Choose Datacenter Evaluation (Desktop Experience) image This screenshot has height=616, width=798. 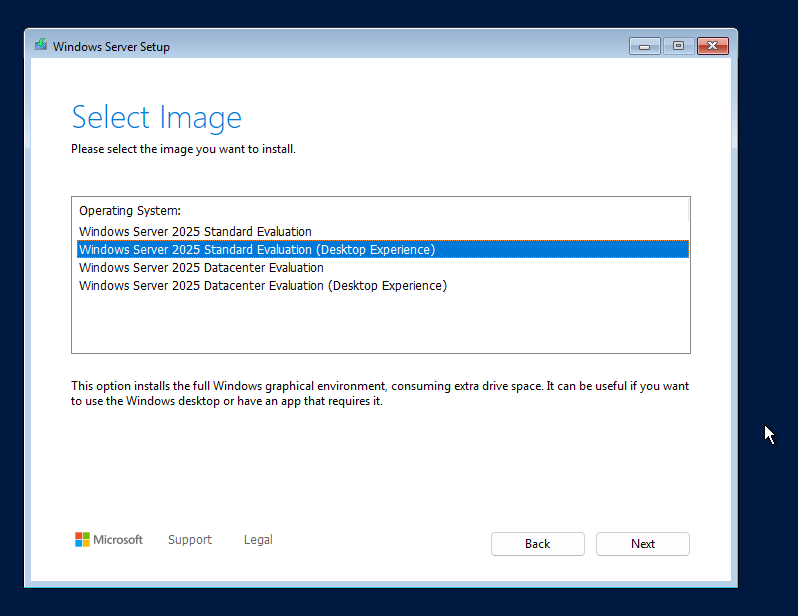(x=383, y=286)
